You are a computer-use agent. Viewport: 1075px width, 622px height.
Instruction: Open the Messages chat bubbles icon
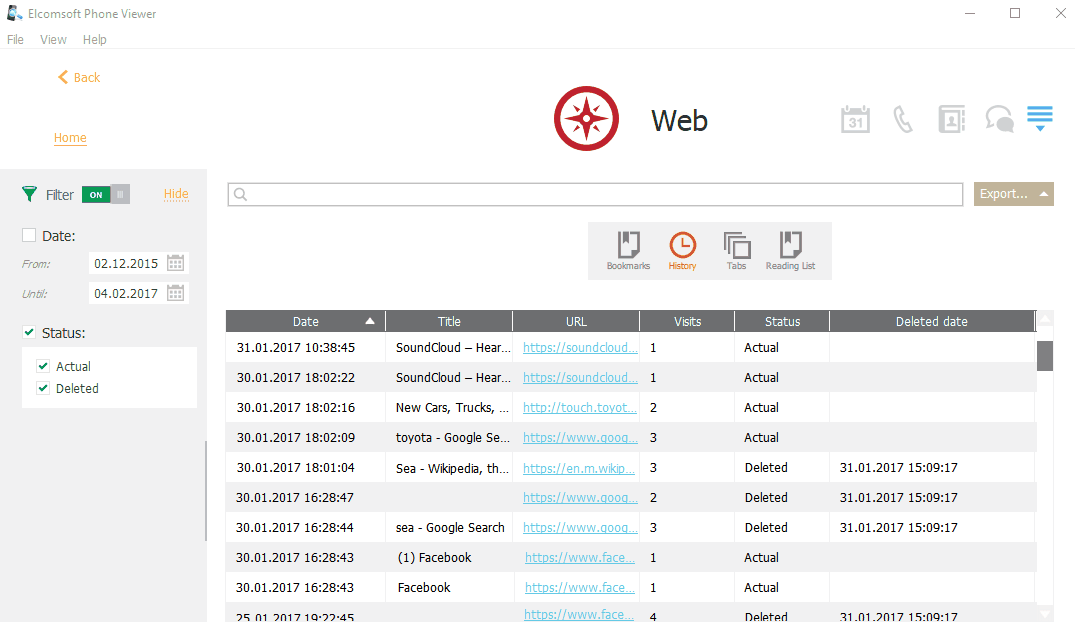point(999,120)
